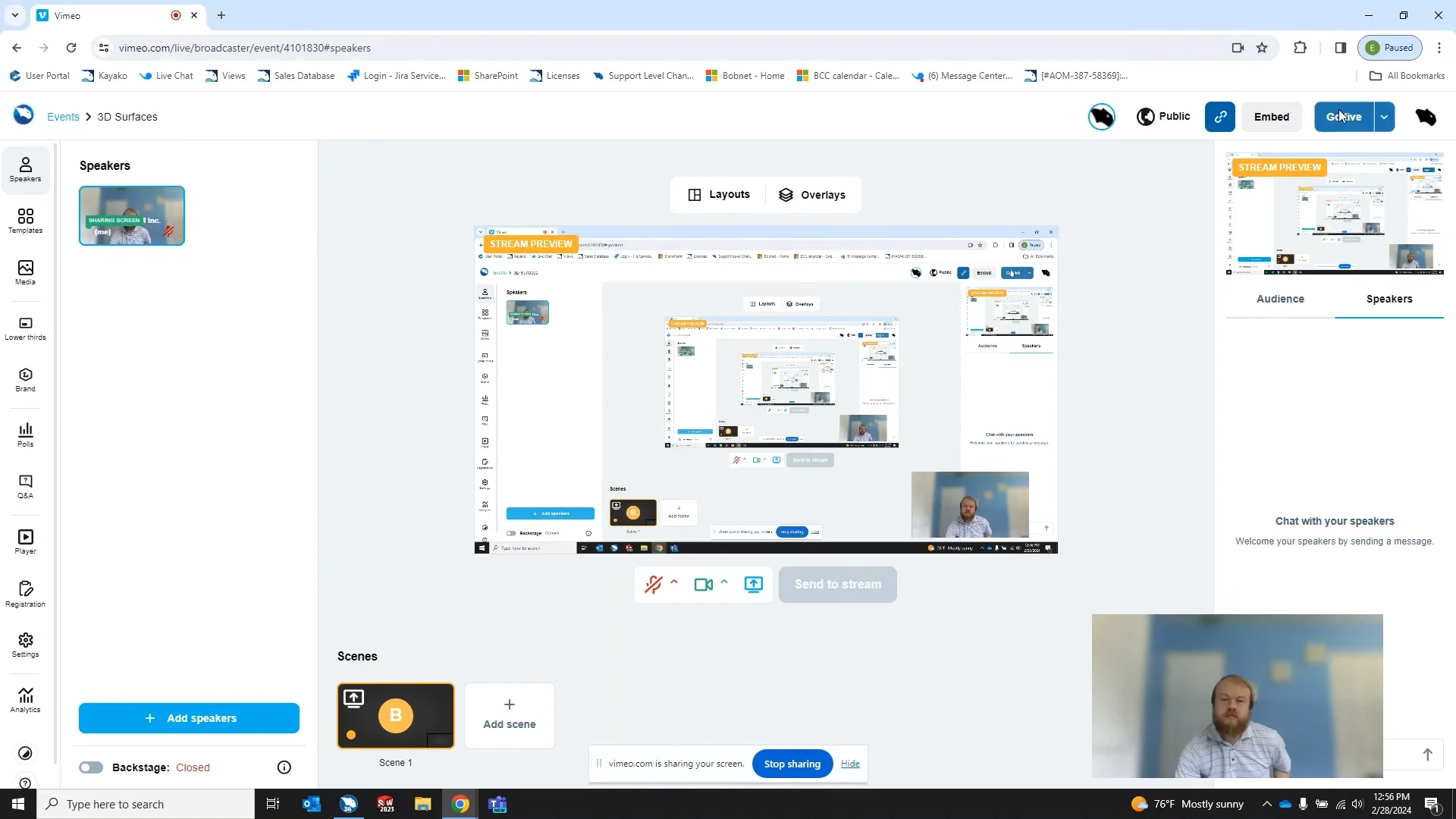The height and width of the screenshot is (819, 1456).
Task: Select the Scene 1 thumbnail
Action: 396,716
